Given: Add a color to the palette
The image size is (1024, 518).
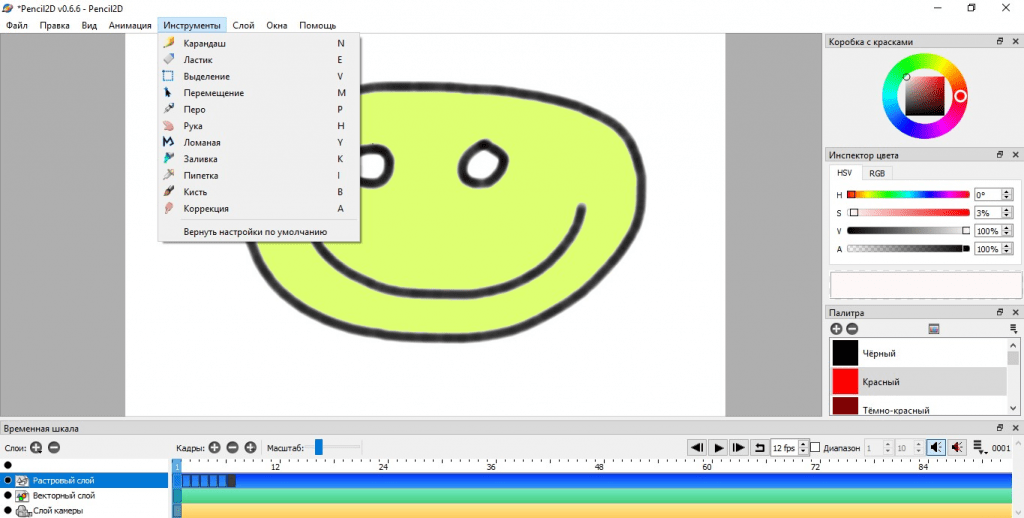Looking at the screenshot, I should tap(836, 329).
